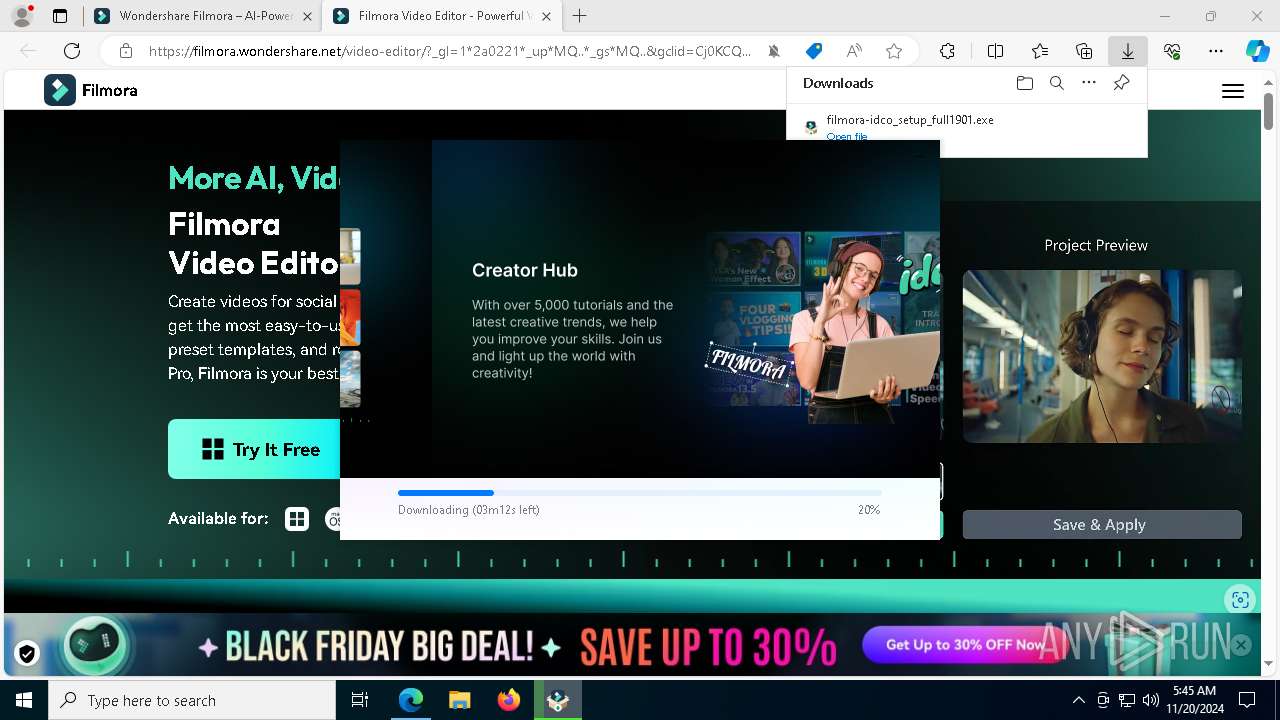1280x720 pixels.
Task: Click the site information lock icon
Action: click(x=126, y=51)
